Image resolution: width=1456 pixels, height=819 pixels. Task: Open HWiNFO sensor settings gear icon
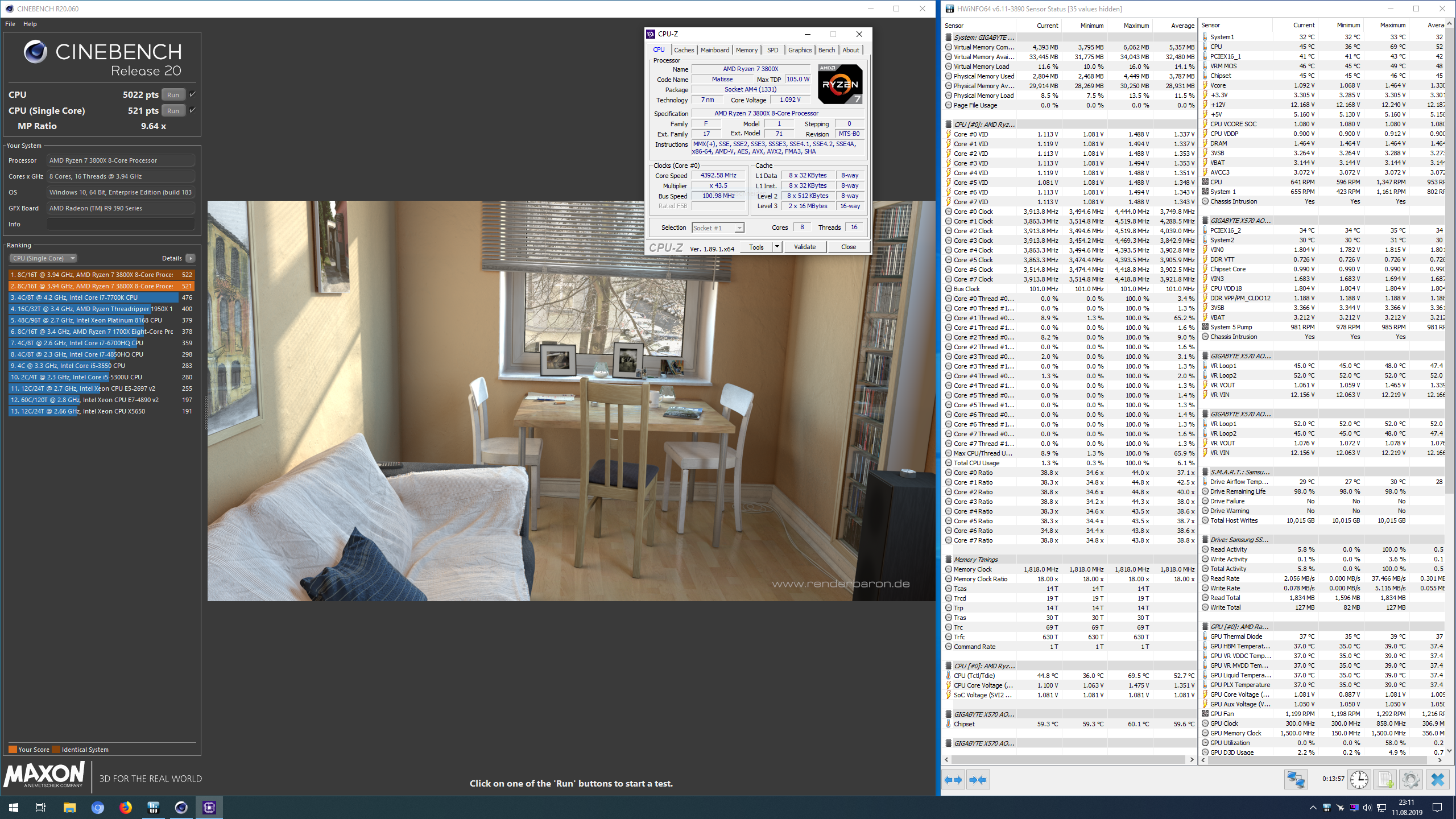pyautogui.click(x=1410, y=780)
